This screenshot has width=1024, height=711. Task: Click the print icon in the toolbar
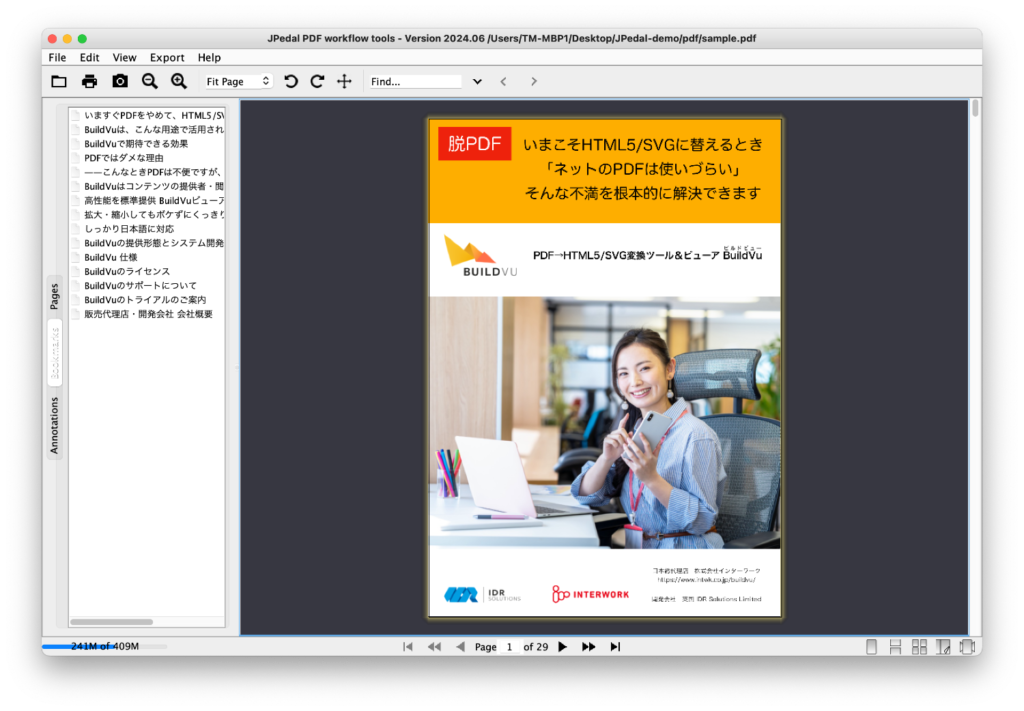coord(89,81)
